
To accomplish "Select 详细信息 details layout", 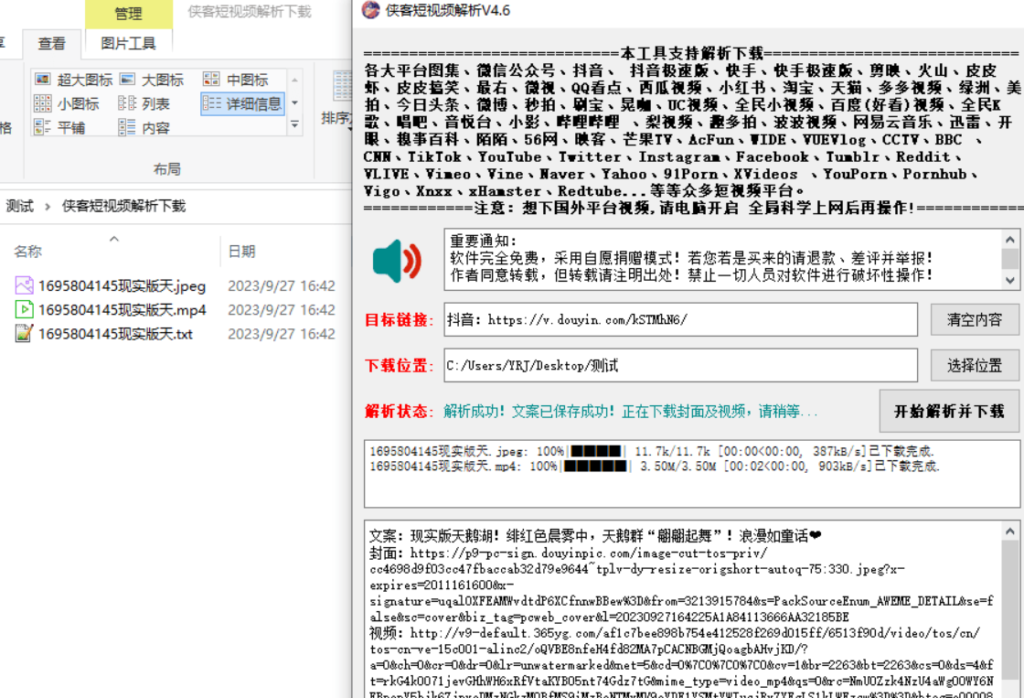I will [243, 104].
